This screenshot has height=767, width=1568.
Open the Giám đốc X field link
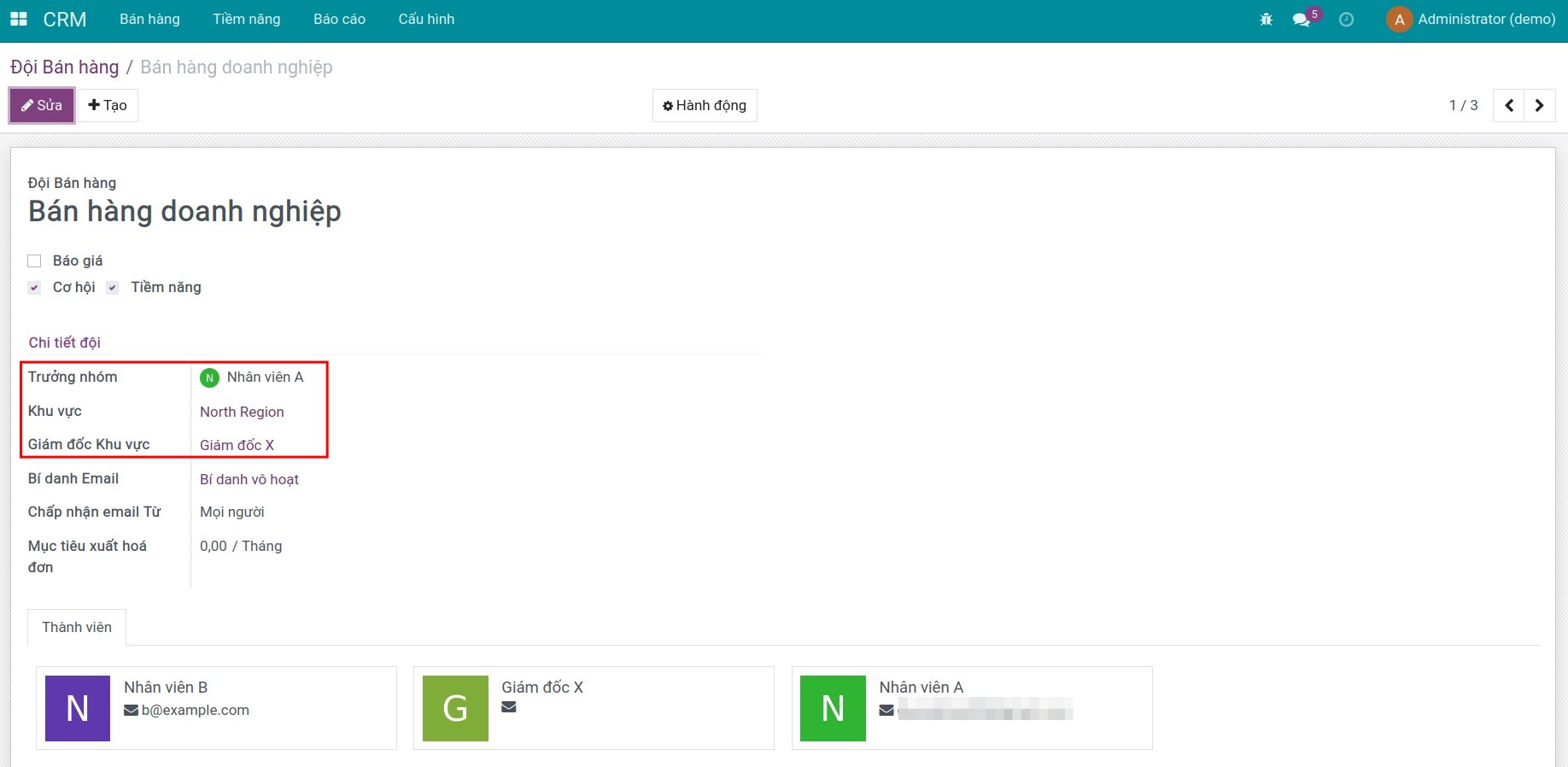237,445
